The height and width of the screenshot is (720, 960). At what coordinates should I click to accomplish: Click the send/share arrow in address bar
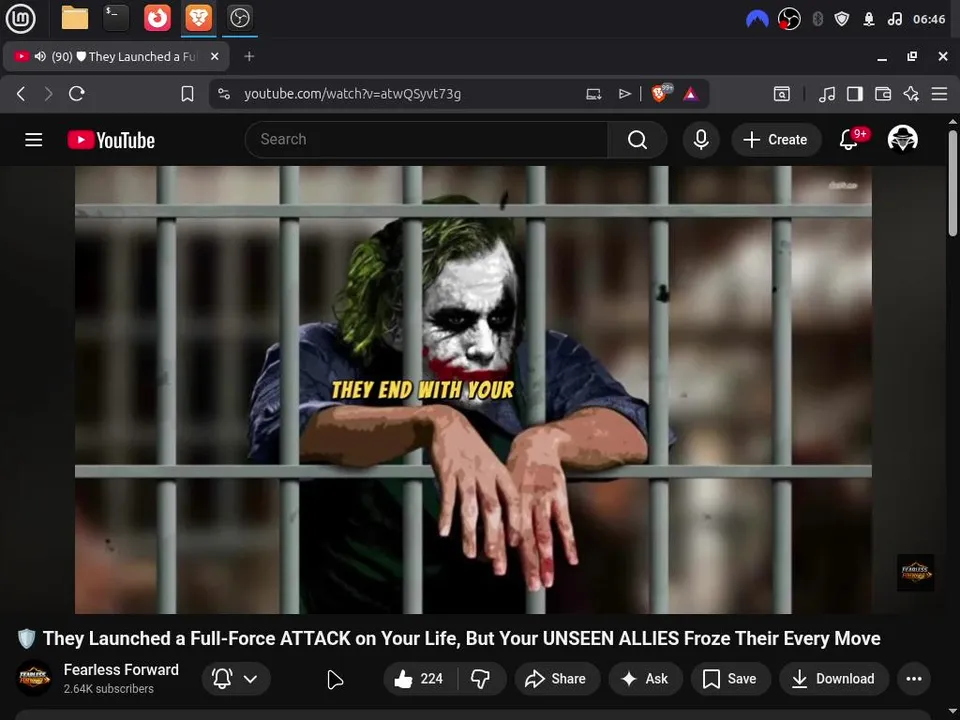[x=624, y=94]
